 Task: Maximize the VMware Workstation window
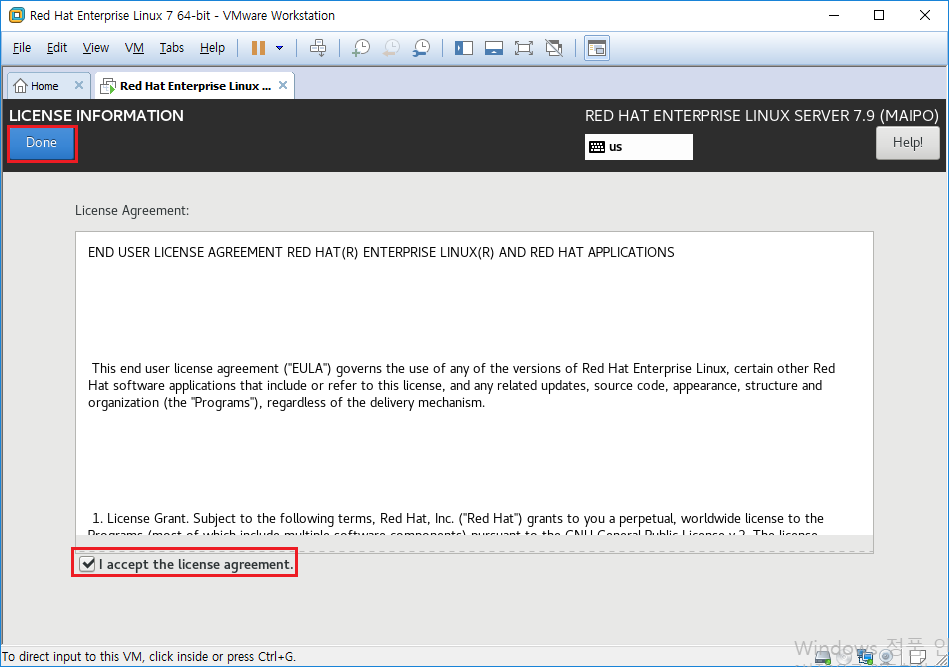(x=879, y=15)
